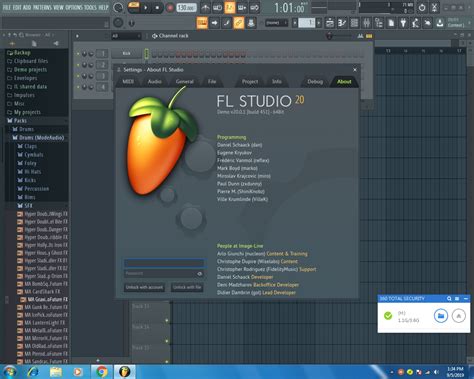
Task: Click the loop recording icon
Action: click(x=254, y=8)
